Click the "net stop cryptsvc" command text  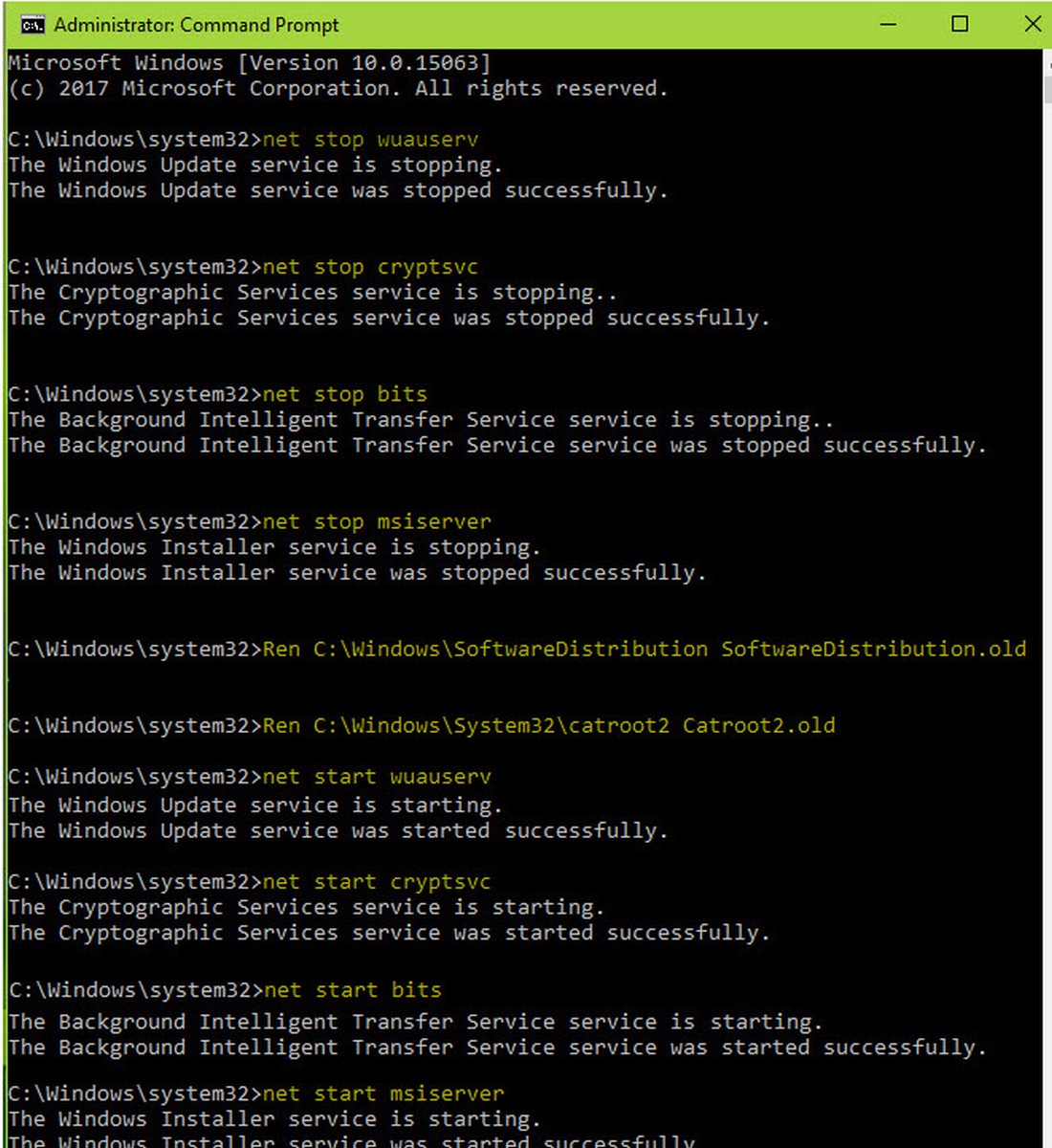[x=370, y=267]
